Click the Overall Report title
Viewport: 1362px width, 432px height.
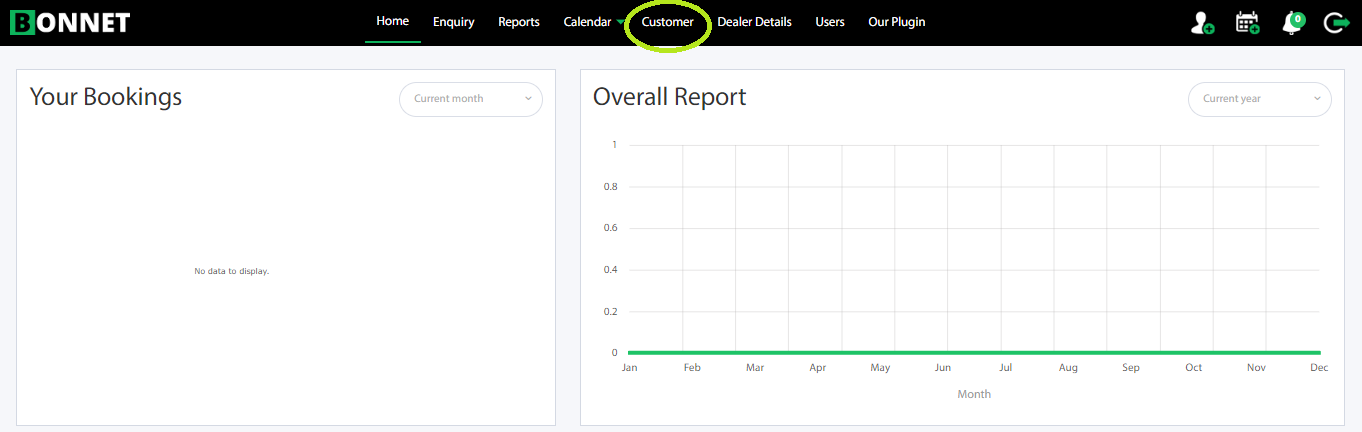pyautogui.click(x=669, y=97)
